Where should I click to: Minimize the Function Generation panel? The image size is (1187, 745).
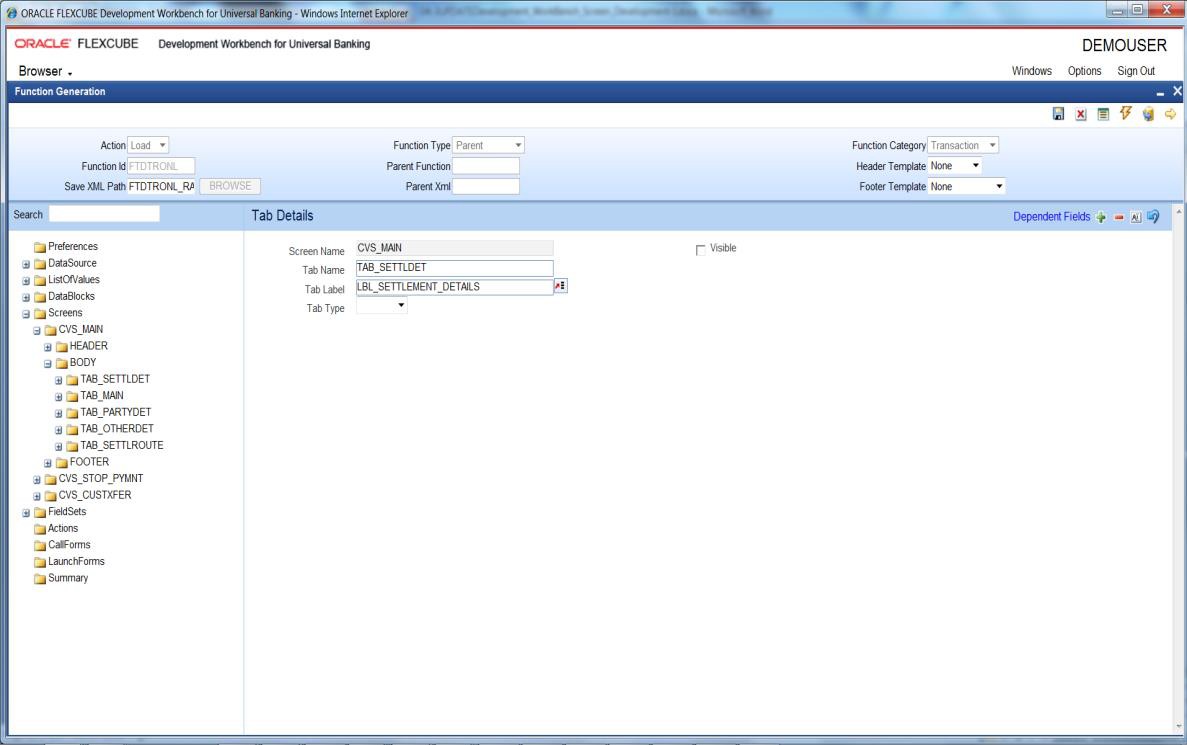tap(1160, 92)
